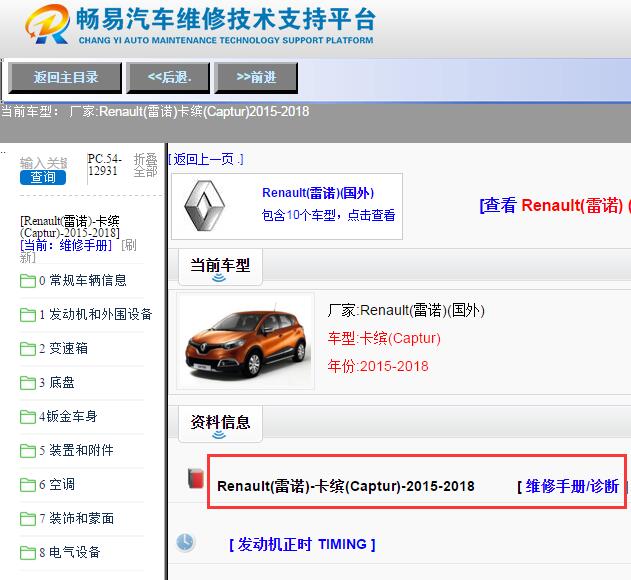This screenshot has width=631, height=580.
Task: Click 包含10个车型，点击查看 link
Action: (328, 215)
